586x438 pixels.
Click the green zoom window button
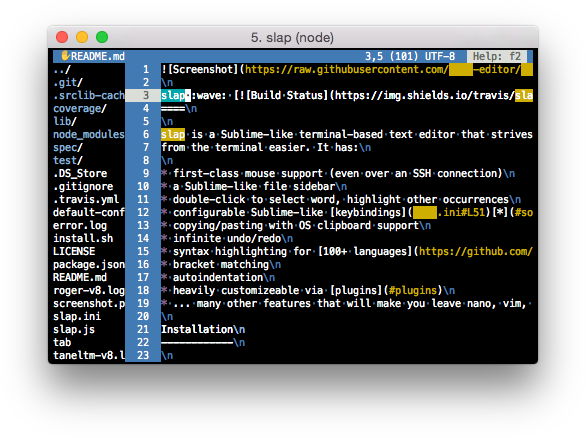[x=102, y=37]
